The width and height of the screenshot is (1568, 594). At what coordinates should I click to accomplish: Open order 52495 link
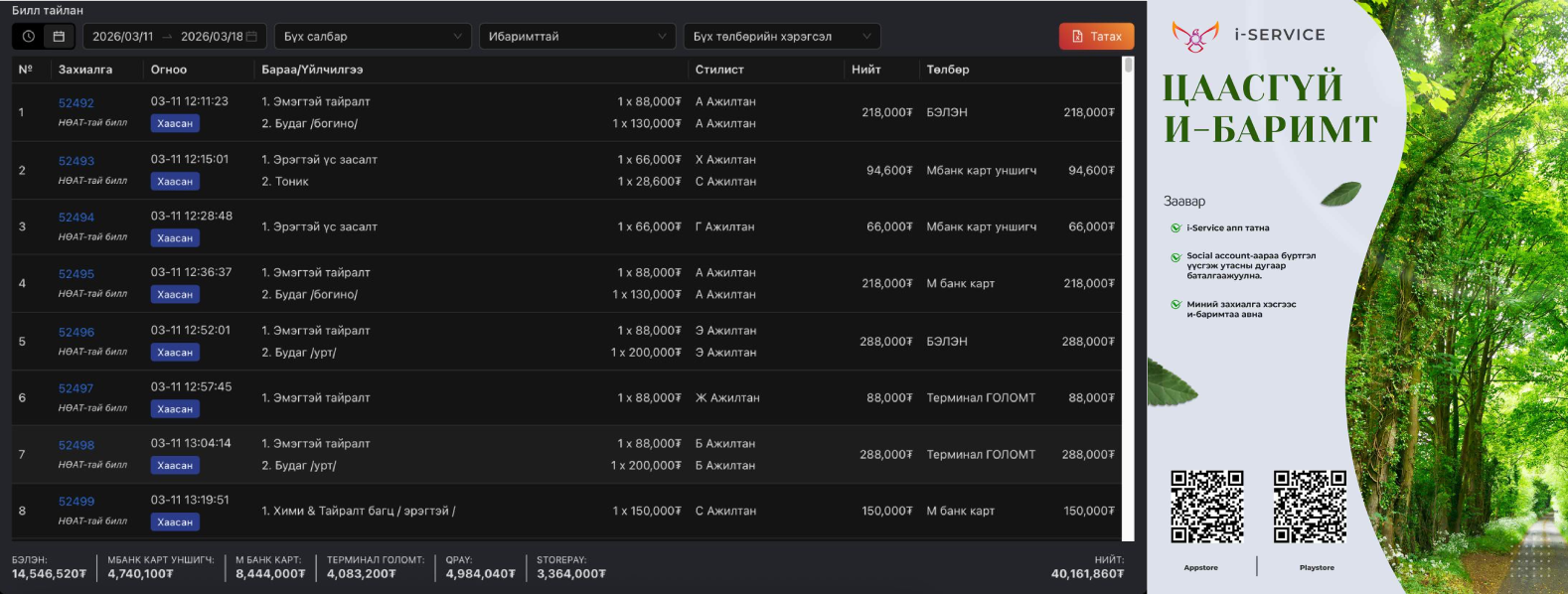click(x=77, y=274)
